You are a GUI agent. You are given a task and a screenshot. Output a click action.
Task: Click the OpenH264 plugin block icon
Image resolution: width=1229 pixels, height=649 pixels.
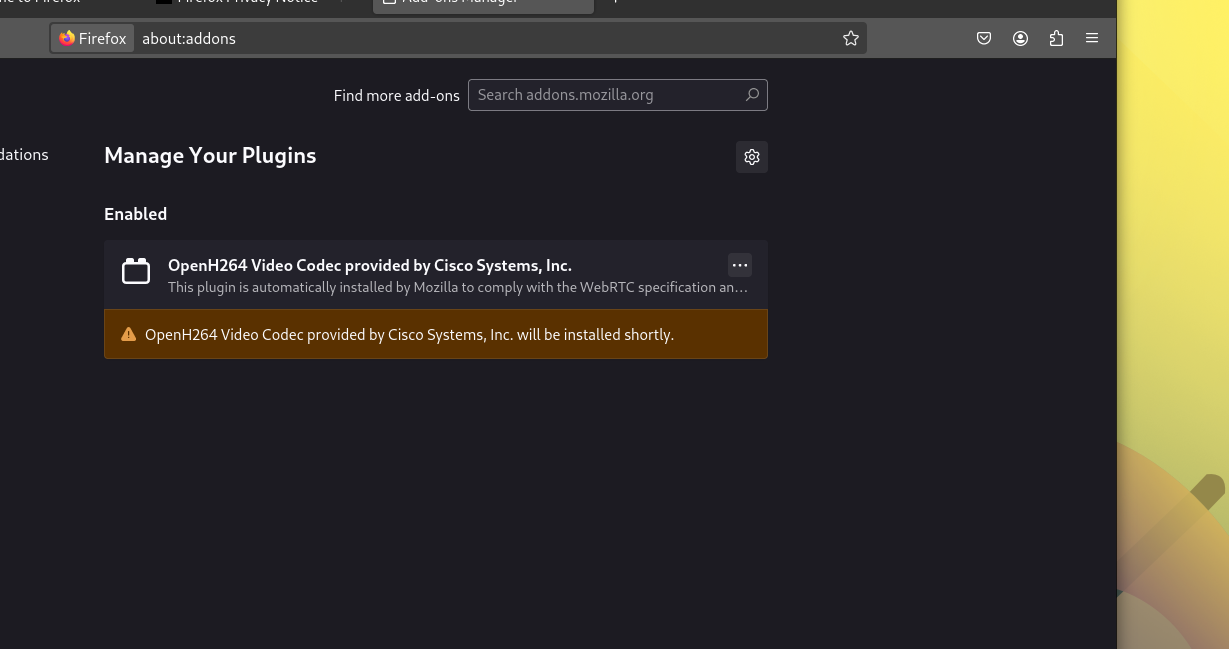(x=136, y=271)
